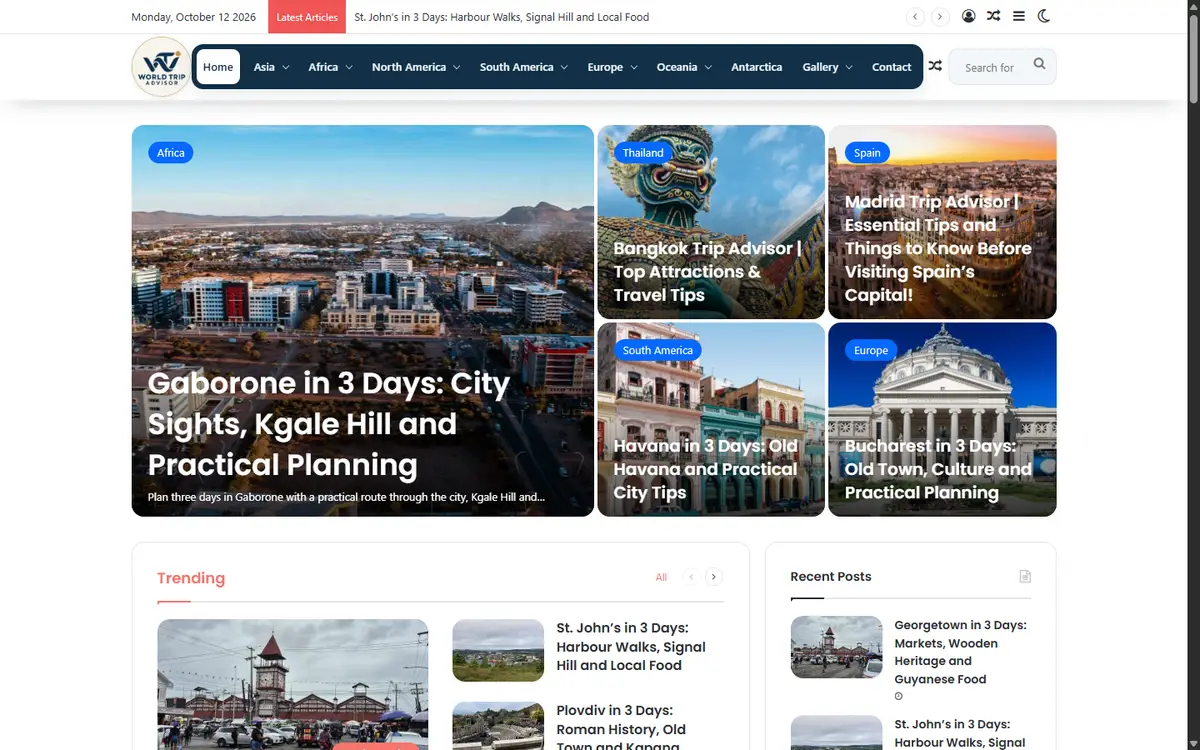This screenshot has width=1200, height=750.
Task: Show previous latest article in ticker
Action: [915, 17]
